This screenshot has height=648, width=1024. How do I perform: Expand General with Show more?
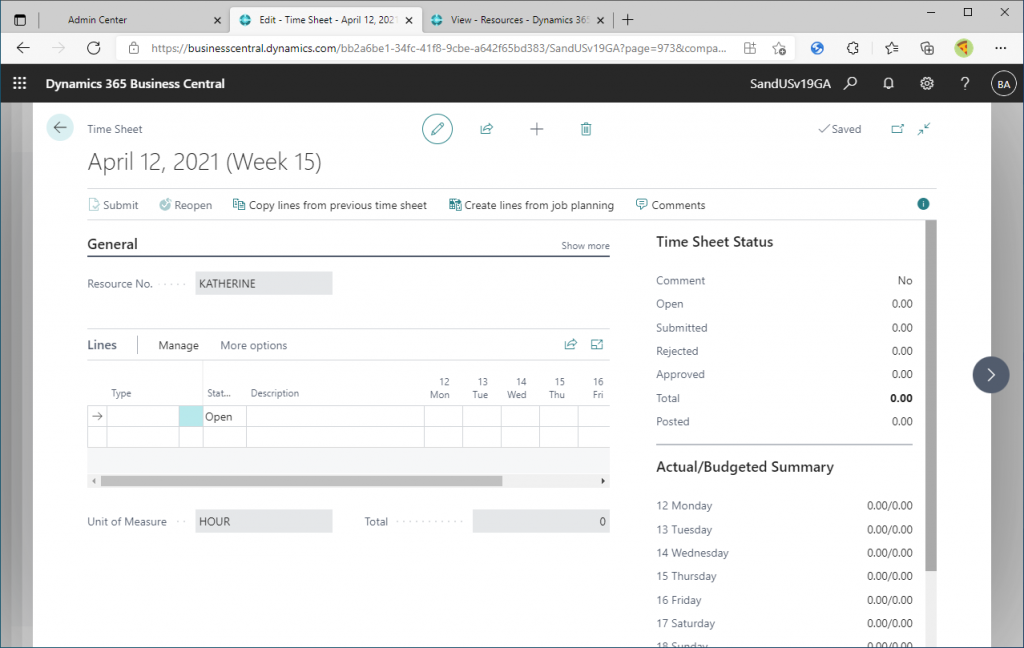[585, 246]
